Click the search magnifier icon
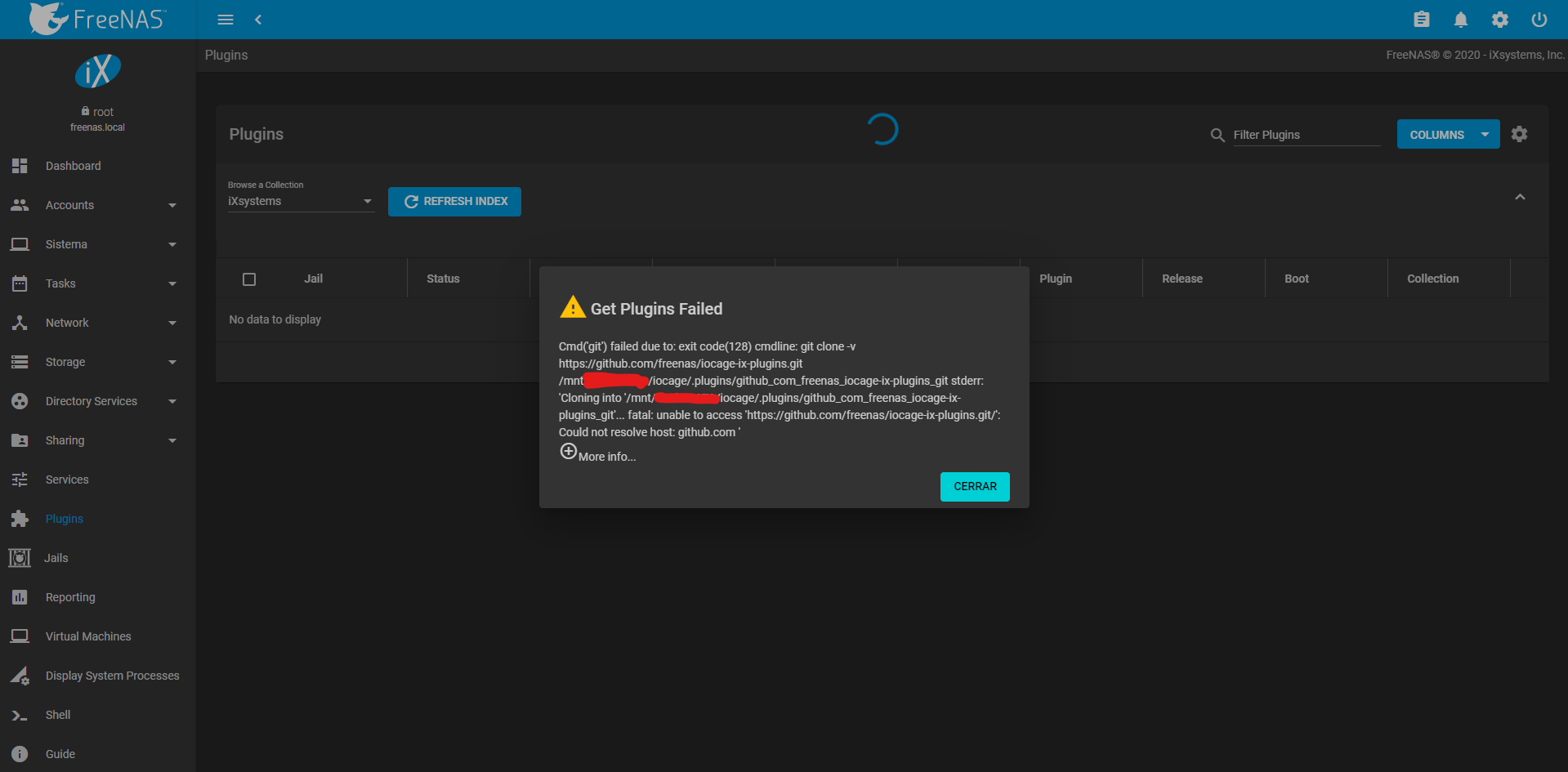 1217,135
